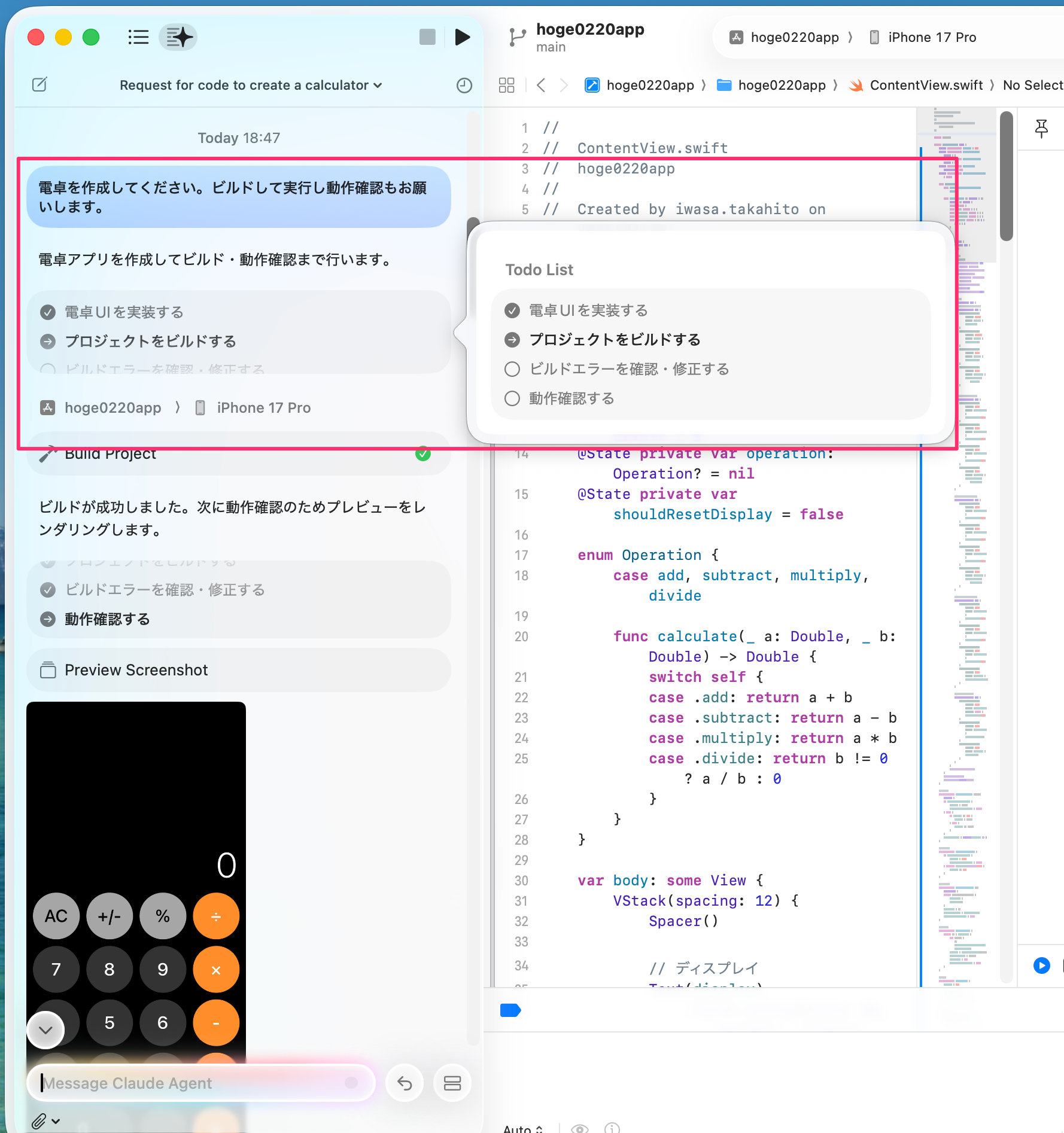The height and width of the screenshot is (1133, 1064).
Task: Open the Preview Screenshot row
Action: click(238, 670)
